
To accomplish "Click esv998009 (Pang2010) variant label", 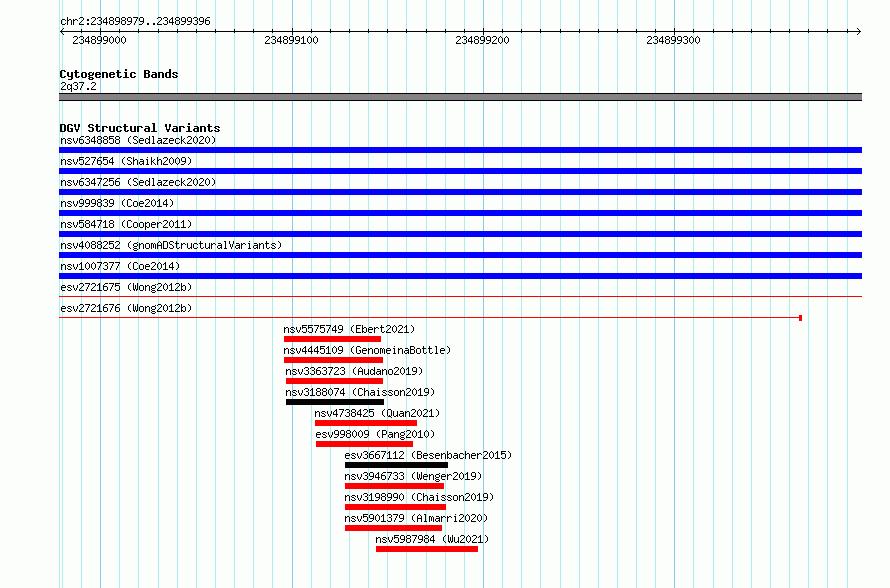I will [x=375, y=434].
